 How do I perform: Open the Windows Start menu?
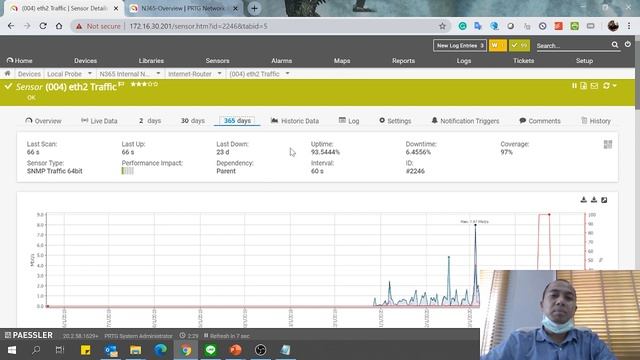12,350
